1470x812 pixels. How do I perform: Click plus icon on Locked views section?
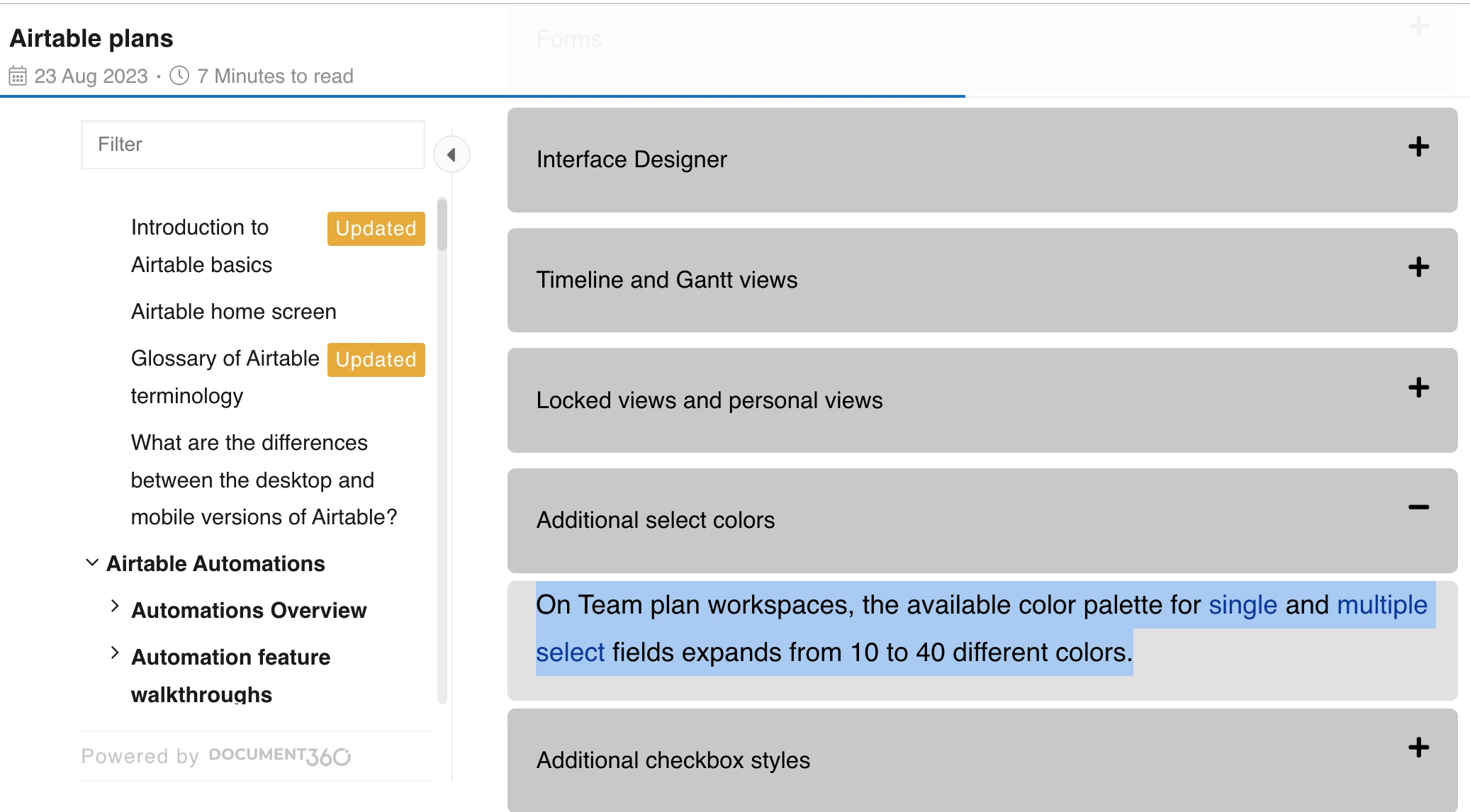[x=1418, y=388]
